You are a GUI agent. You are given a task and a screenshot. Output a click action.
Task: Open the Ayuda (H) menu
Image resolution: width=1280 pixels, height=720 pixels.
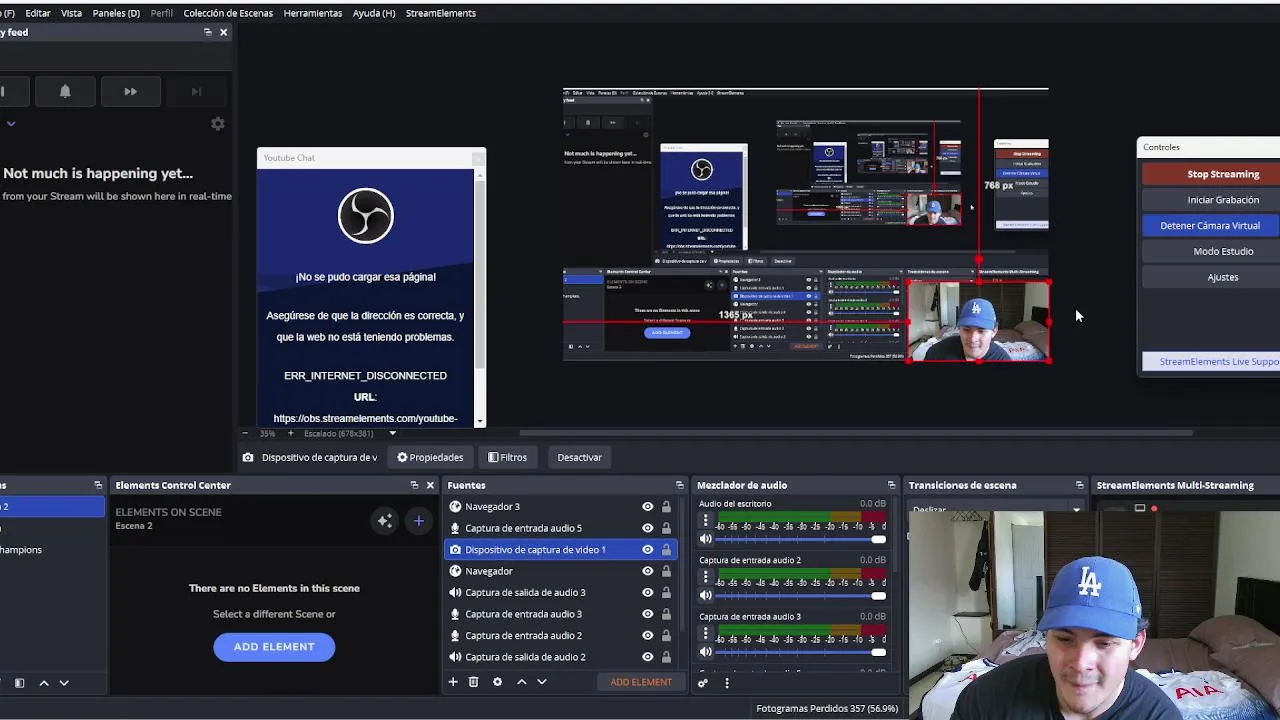(x=374, y=13)
